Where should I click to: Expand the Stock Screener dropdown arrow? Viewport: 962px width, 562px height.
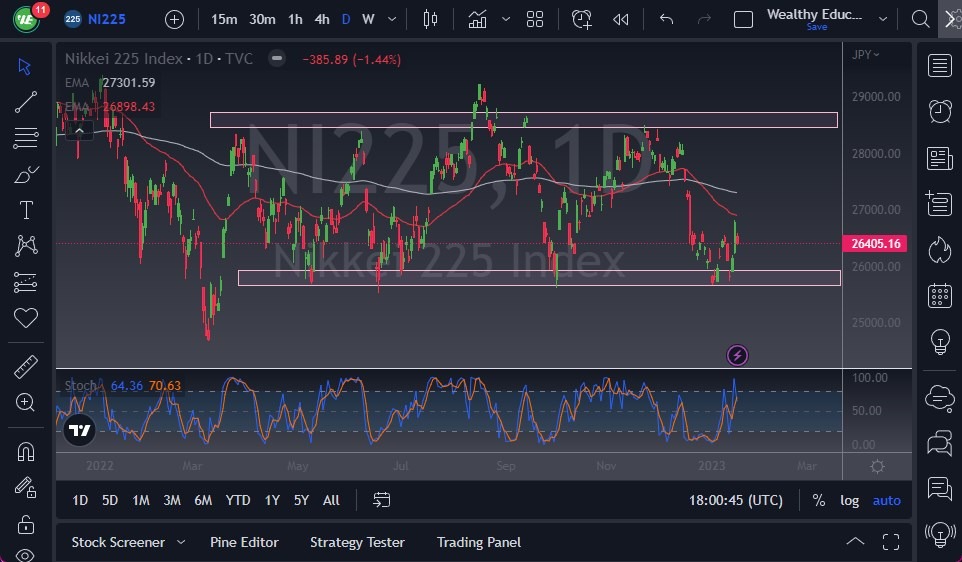coord(181,542)
